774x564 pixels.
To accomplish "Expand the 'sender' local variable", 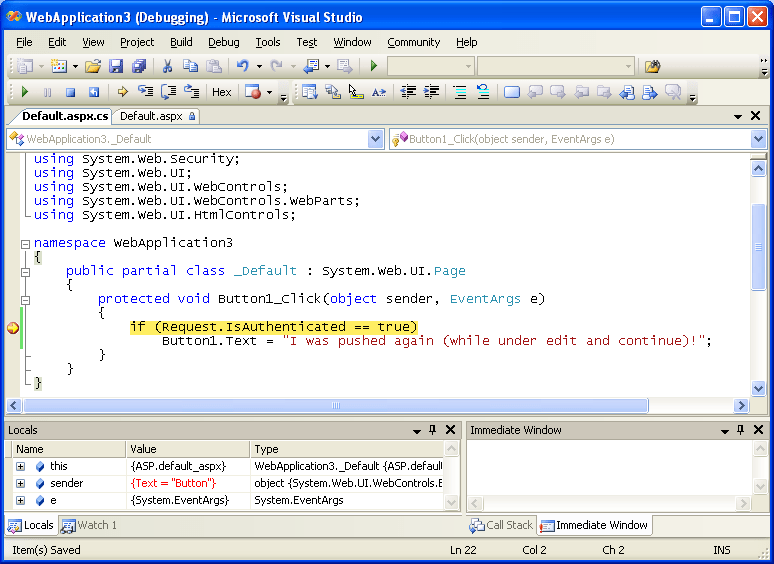I will 20,484.
